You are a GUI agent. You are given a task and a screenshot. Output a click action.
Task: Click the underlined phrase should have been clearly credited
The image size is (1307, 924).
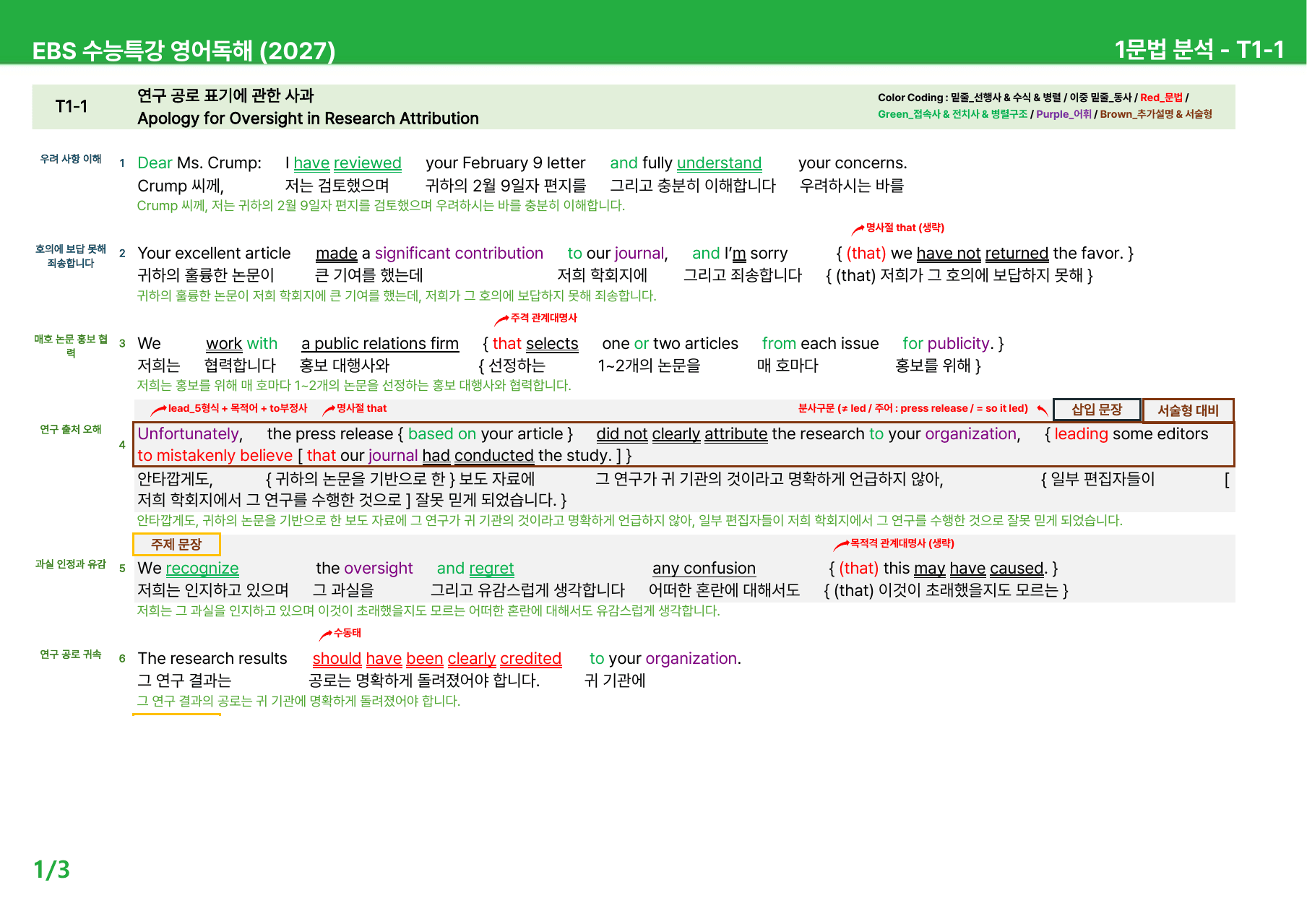[x=436, y=659]
